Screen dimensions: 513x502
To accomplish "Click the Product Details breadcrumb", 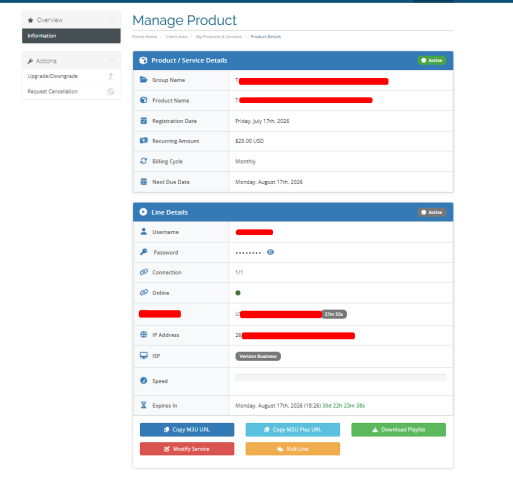I will click(266, 37).
